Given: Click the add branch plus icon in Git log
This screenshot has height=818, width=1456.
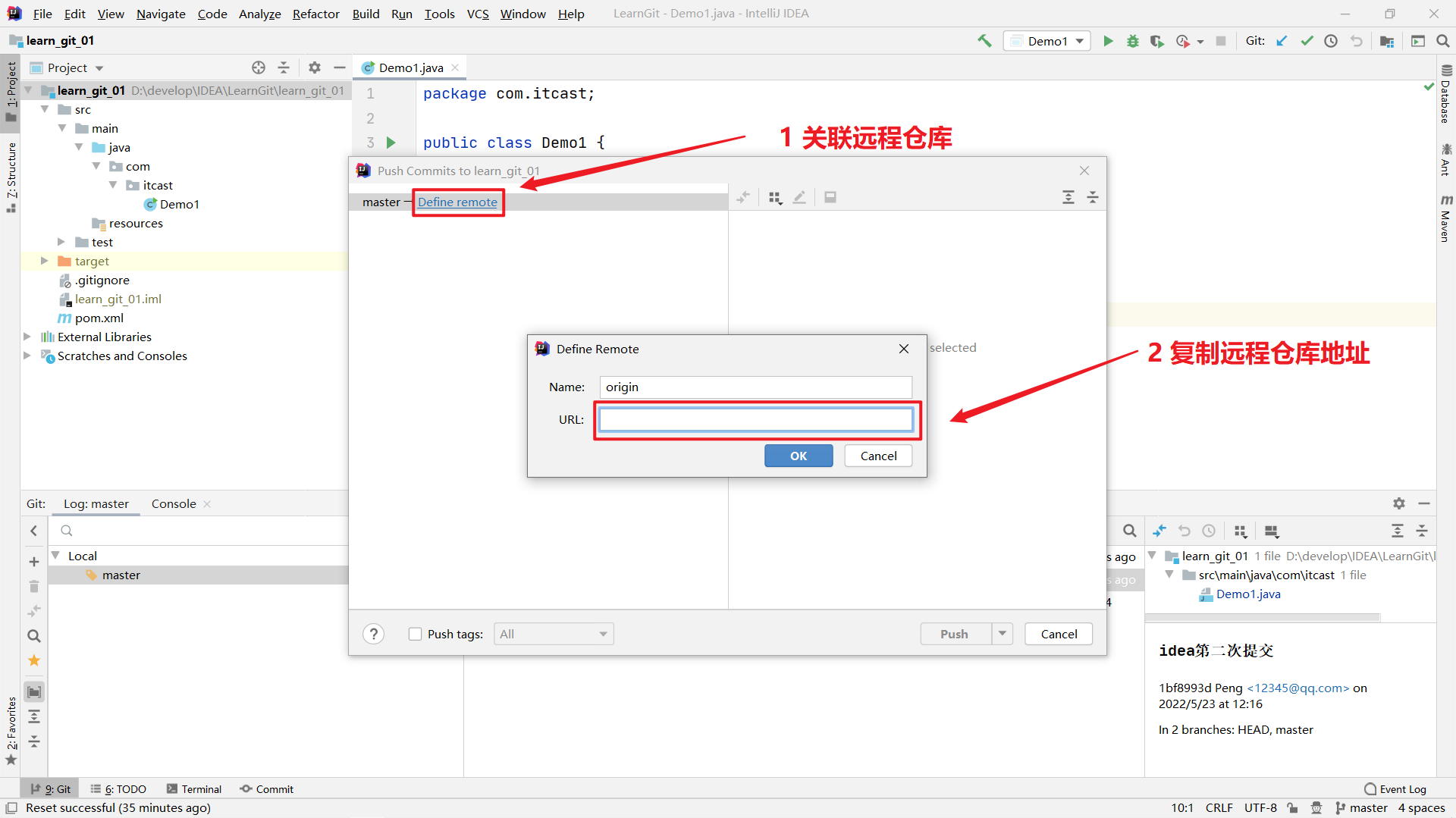Looking at the screenshot, I should click(x=34, y=562).
